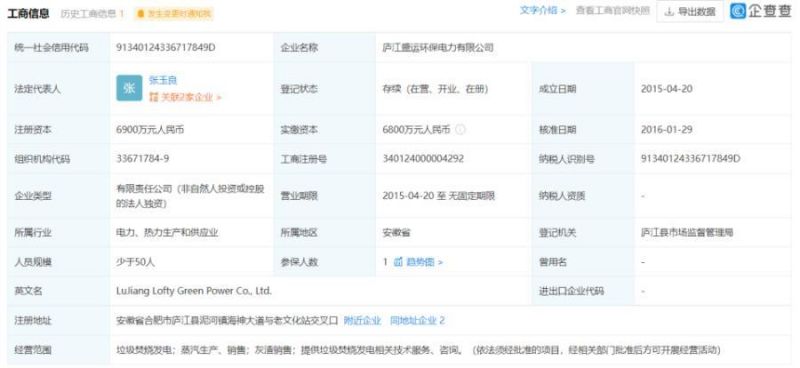Select taxpayer ID value in 纳税人识别号 row
Image resolution: width=800 pixels, height=368 pixels.
tap(690, 159)
